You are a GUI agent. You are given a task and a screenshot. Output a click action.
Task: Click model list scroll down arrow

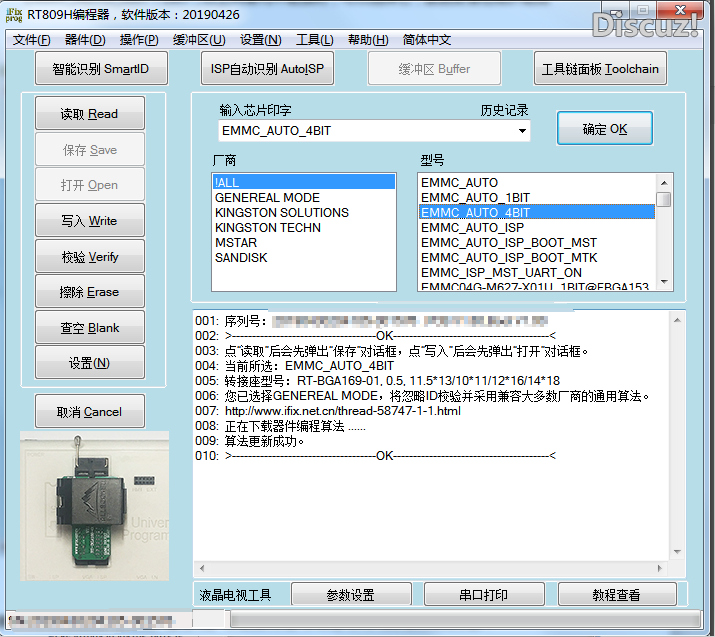[664, 282]
